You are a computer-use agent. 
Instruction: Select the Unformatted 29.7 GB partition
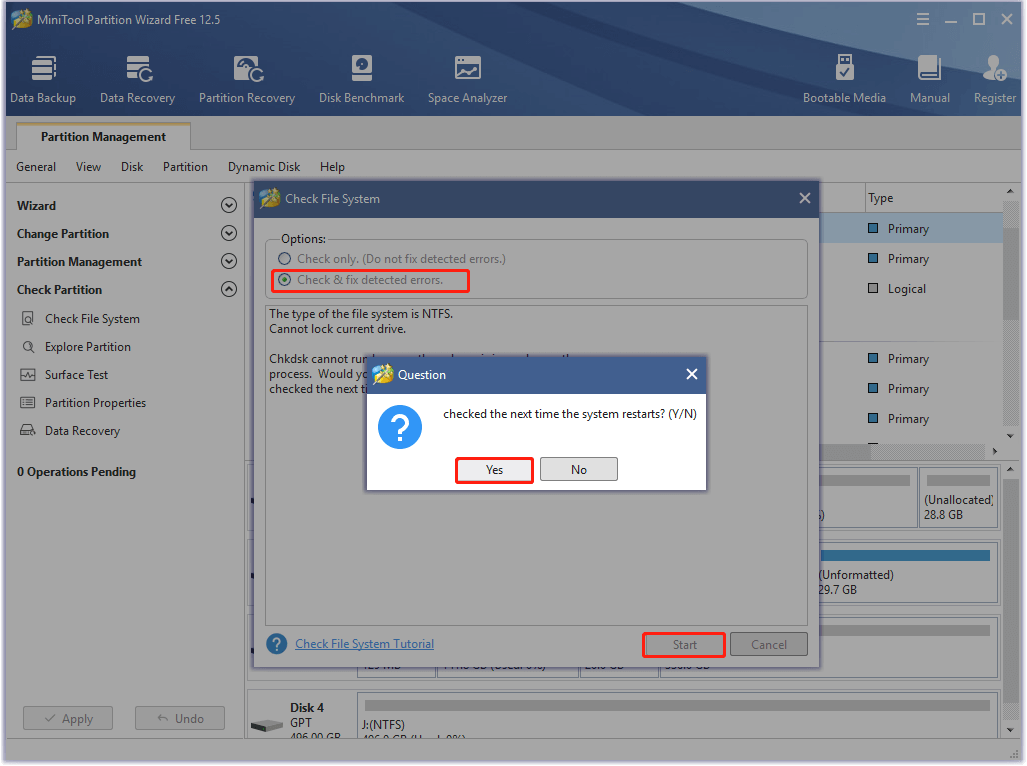coord(908,573)
